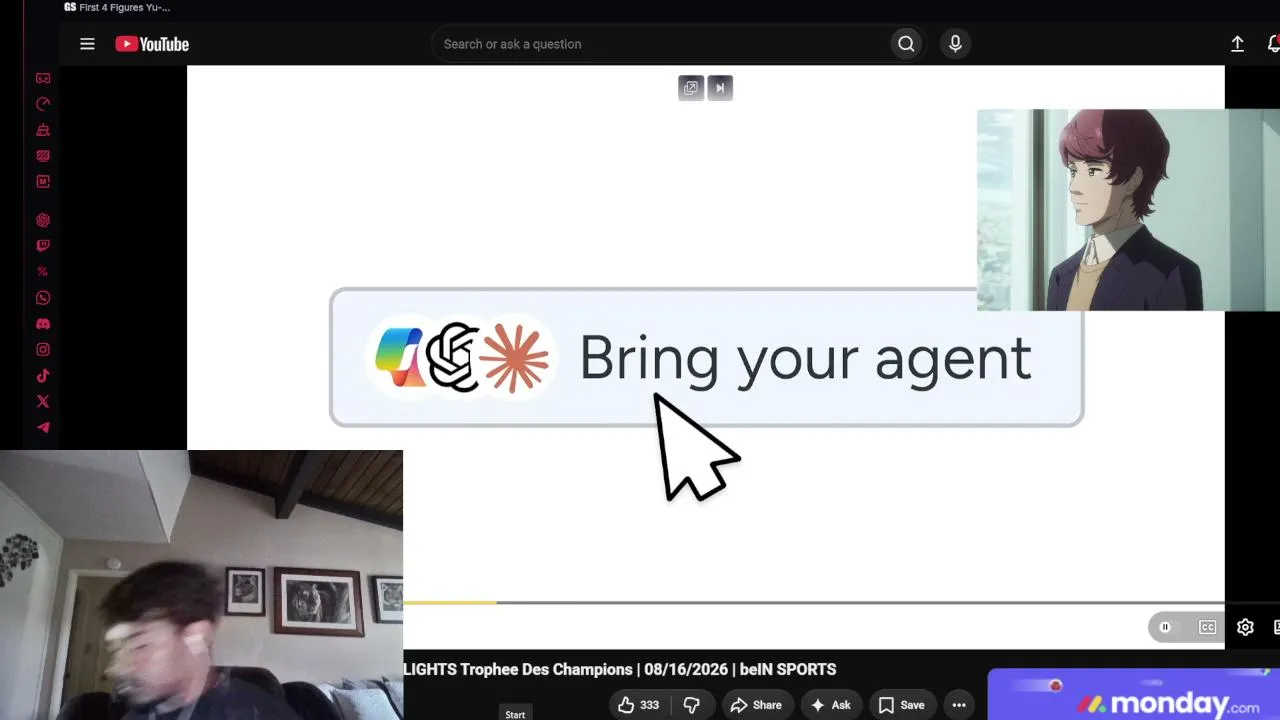1280x720 pixels.
Task: Open YouTube notifications bell
Action: coord(1273,44)
